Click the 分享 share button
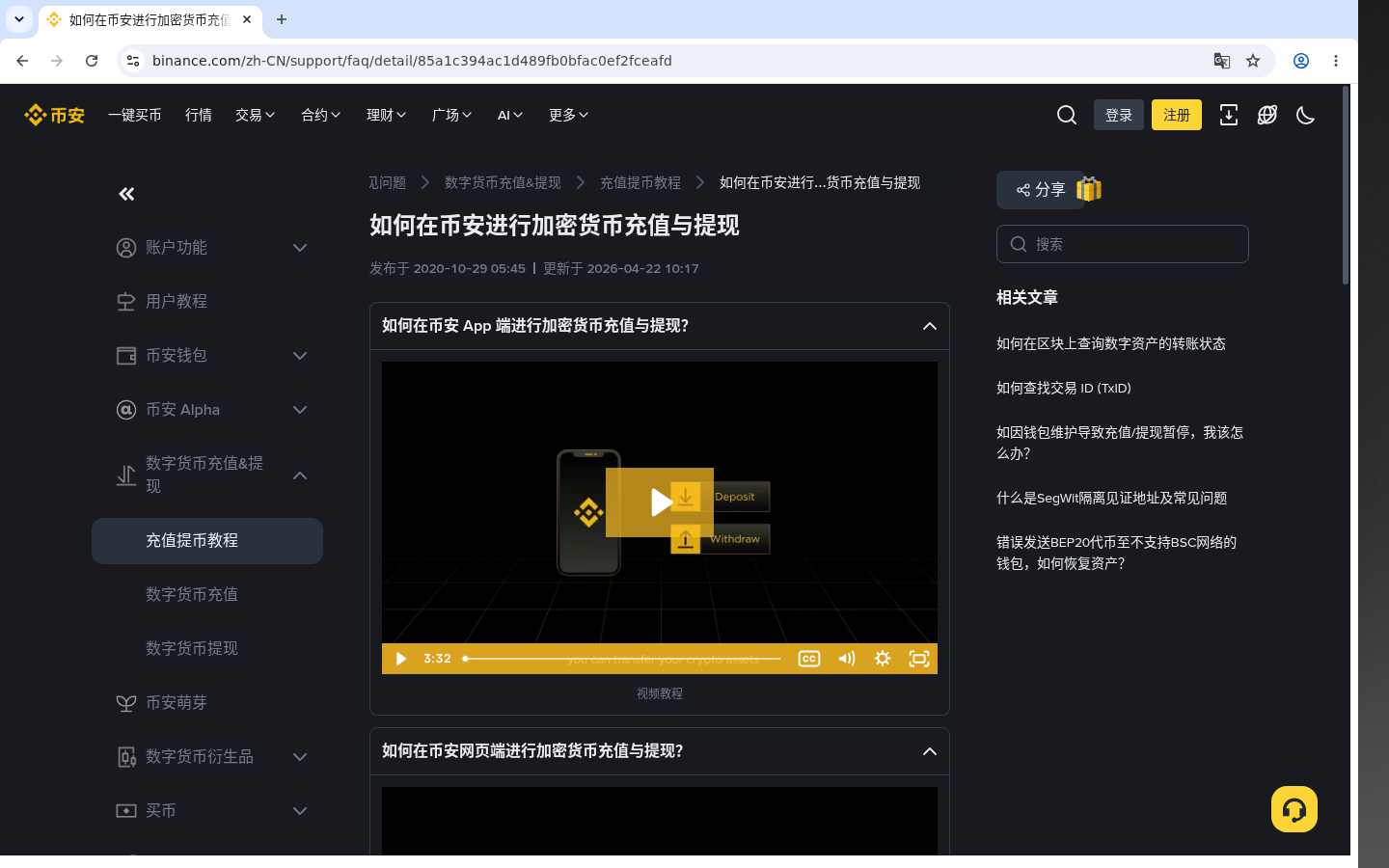 [x=1040, y=190]
